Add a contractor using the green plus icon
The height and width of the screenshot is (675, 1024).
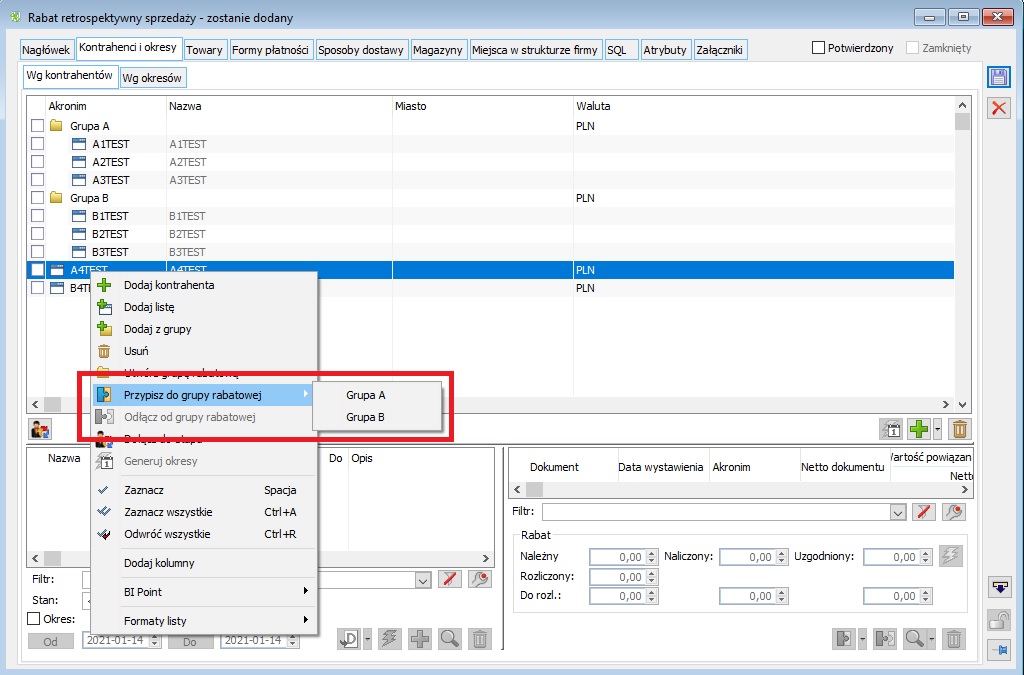(919, 429)
